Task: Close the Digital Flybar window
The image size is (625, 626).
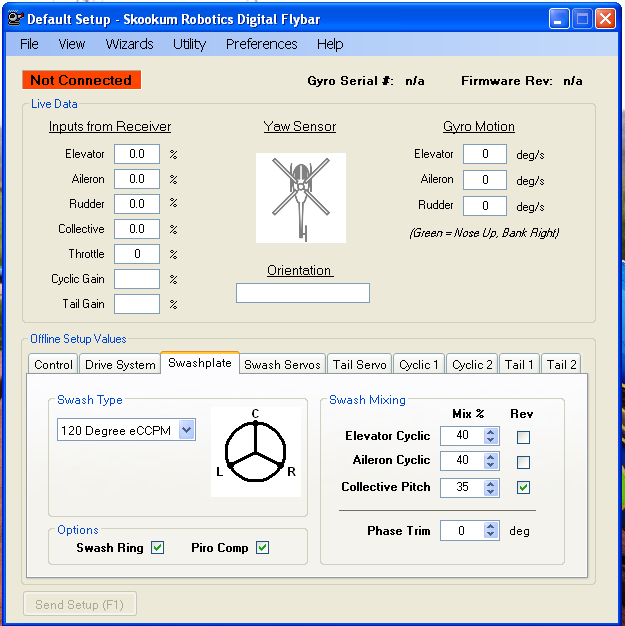Action: pos(605,19)
